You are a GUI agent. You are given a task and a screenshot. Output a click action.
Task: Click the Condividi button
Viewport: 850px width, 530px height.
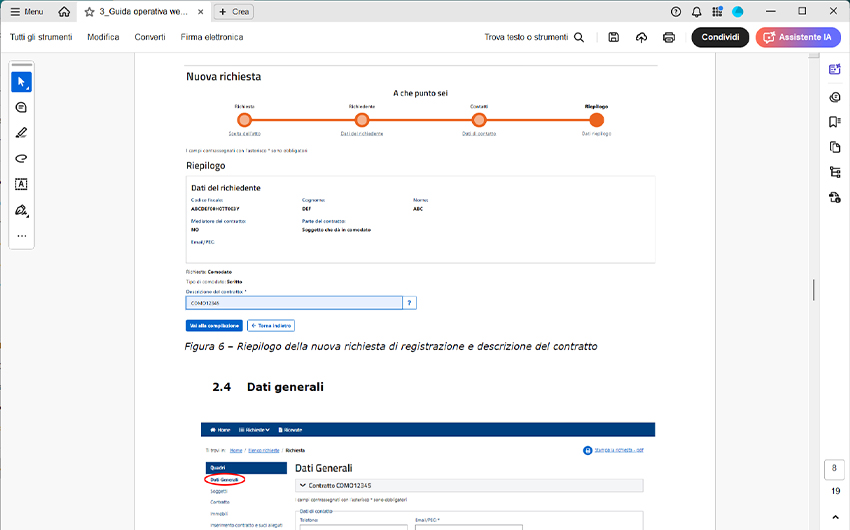tap(720, 37)
